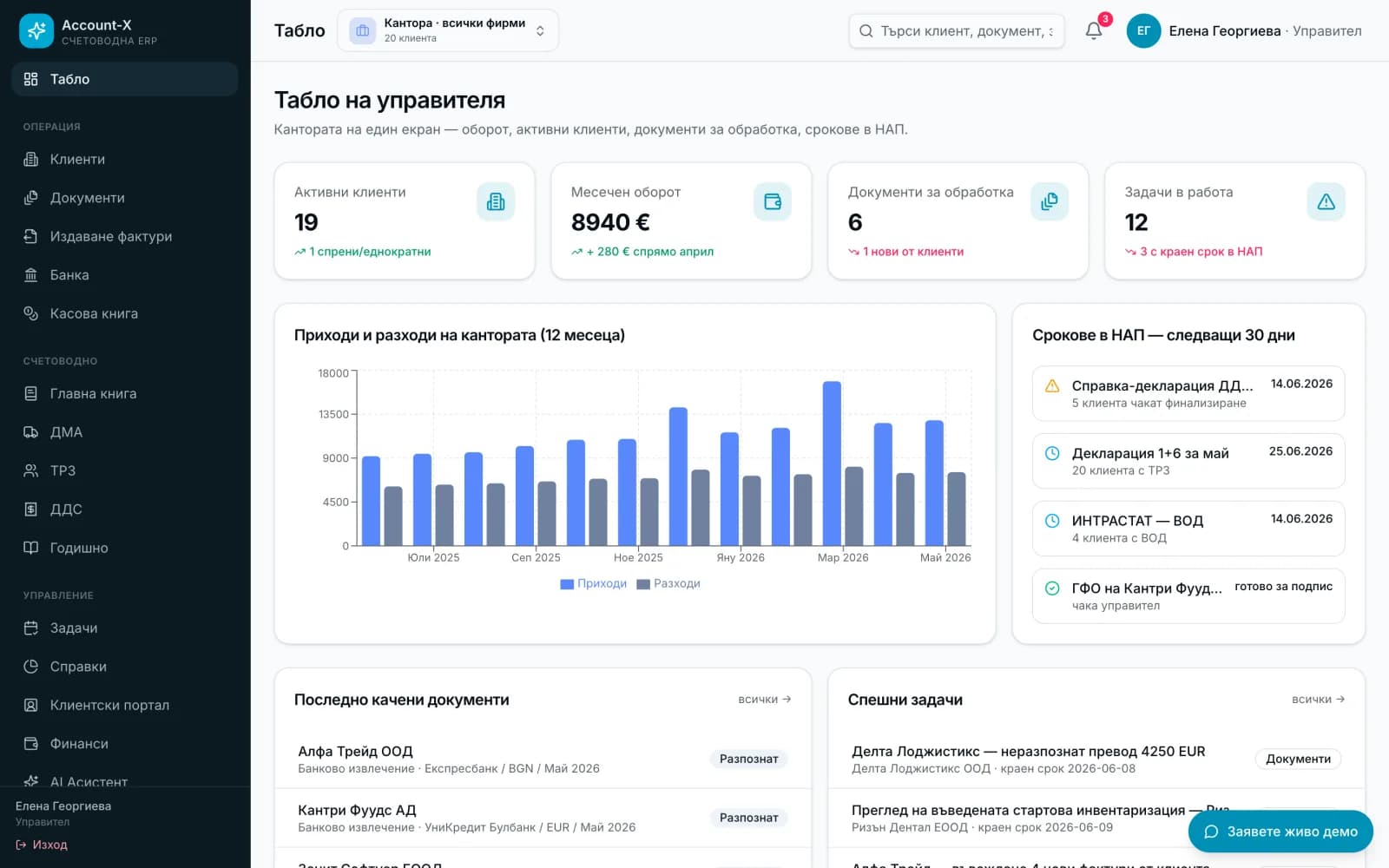Toggle the Приходи legend swatch
The height and width of the screenshot is (868, 1389).
click(567, 584)
